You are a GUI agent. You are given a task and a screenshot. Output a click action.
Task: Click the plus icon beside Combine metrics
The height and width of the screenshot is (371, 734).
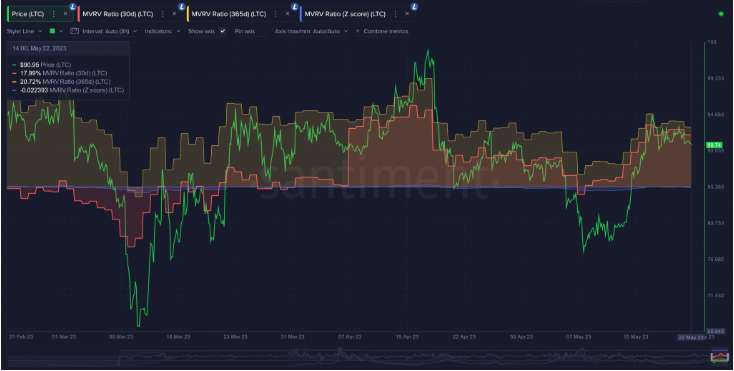[358, 31]
